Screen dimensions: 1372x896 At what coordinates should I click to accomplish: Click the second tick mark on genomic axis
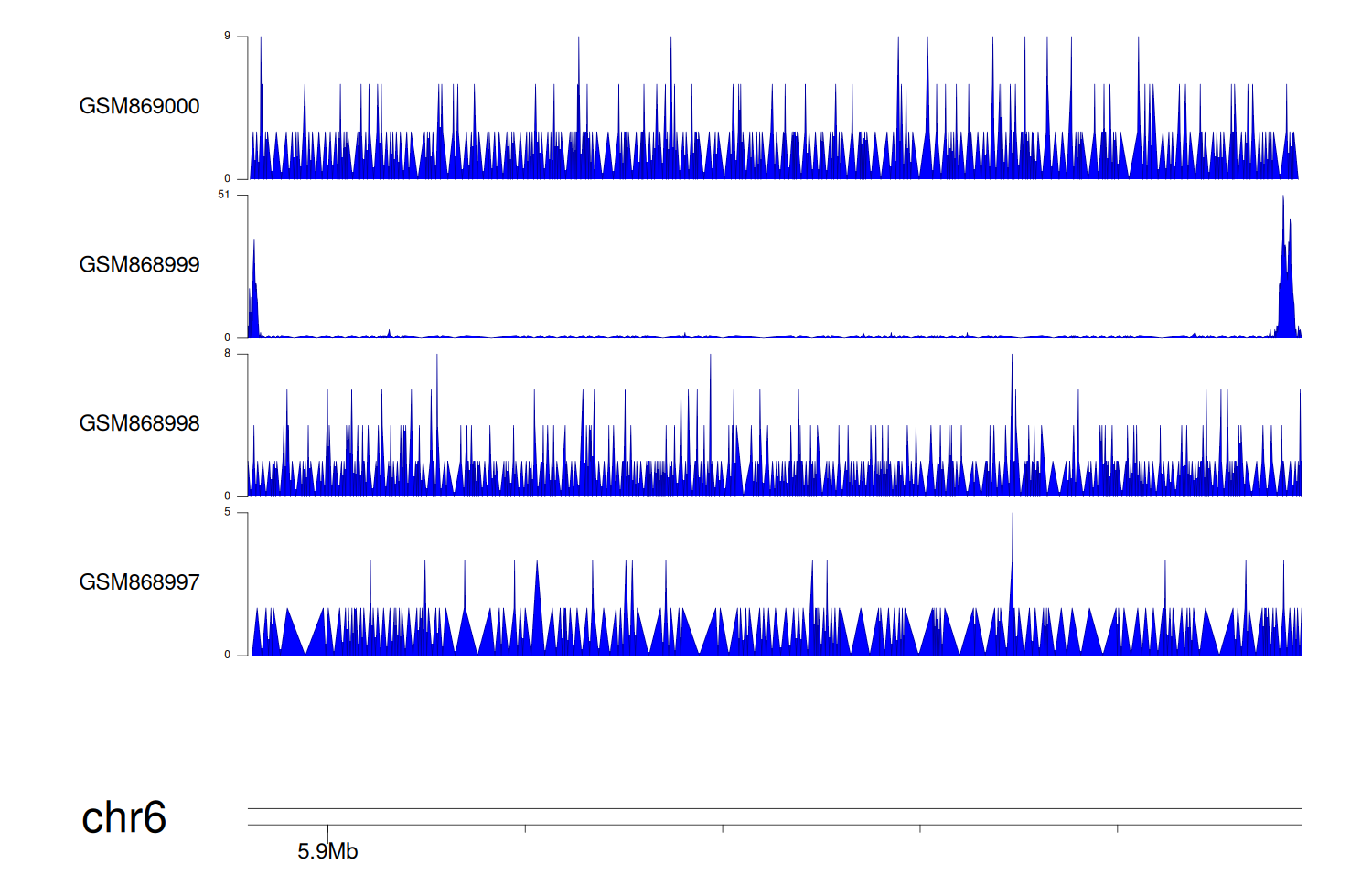525,828
